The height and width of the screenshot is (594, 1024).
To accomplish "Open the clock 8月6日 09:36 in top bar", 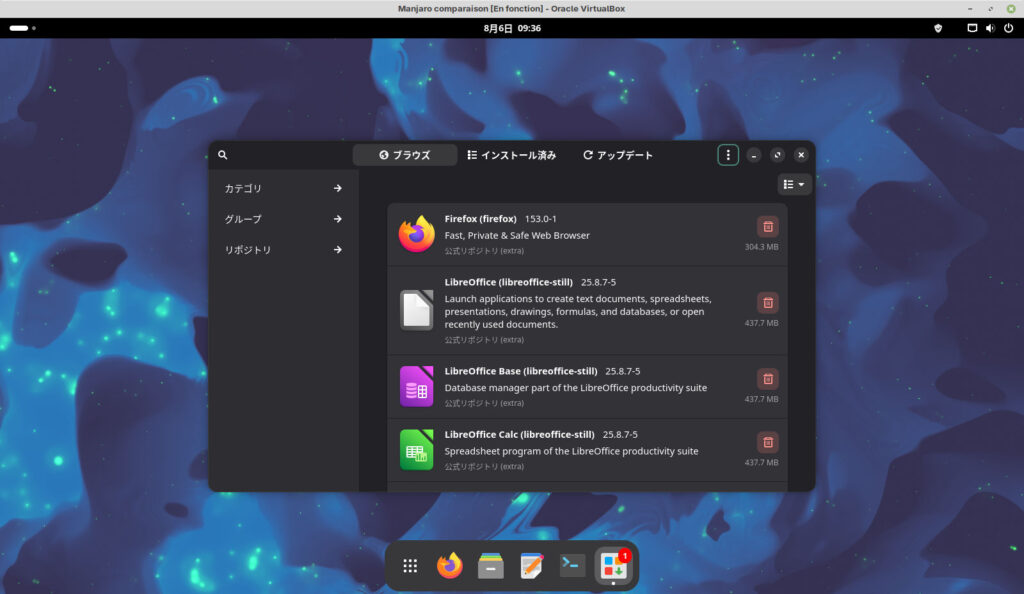I will click(x=512, y=28).
